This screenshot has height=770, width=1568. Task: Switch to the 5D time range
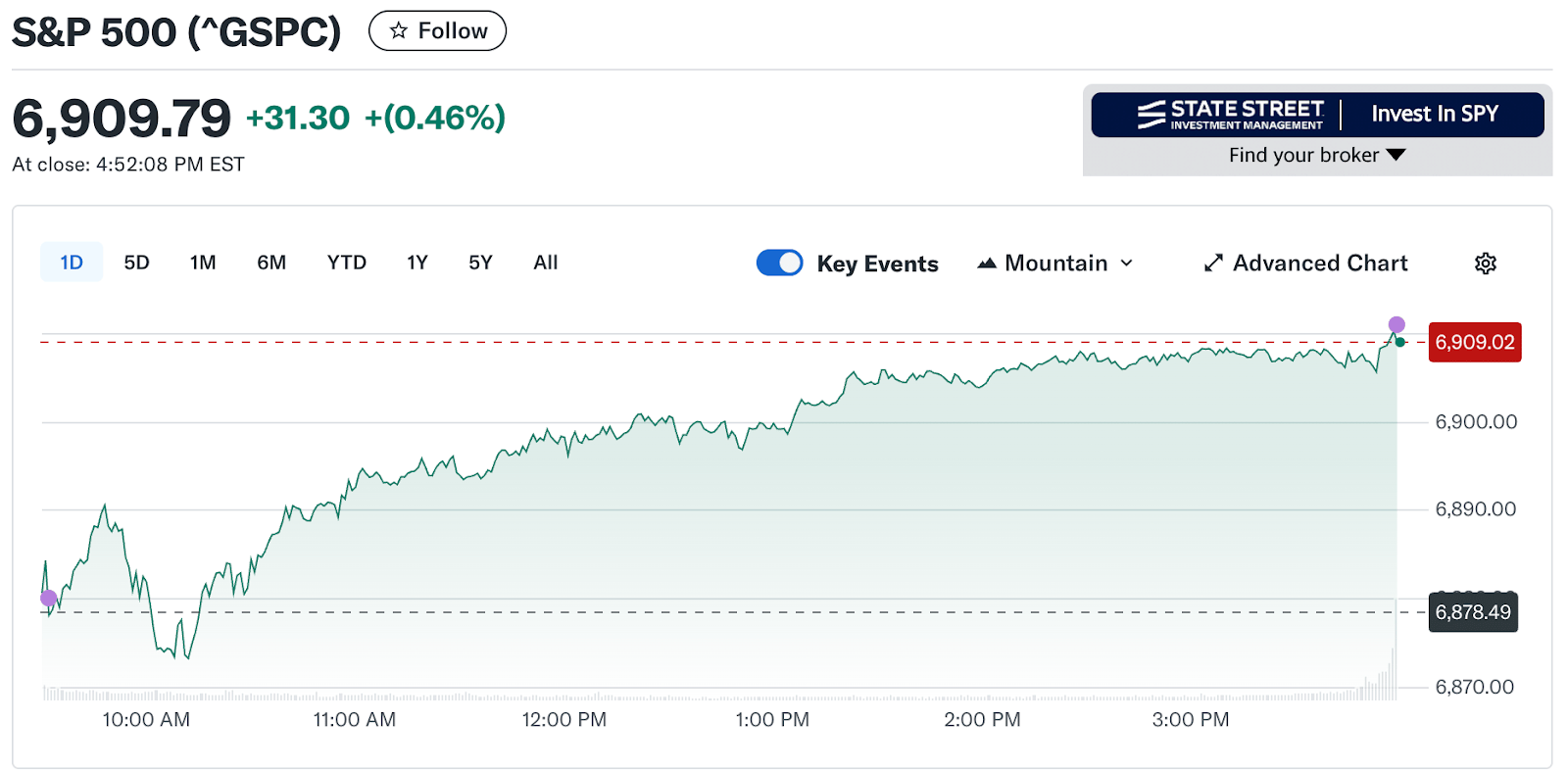[136, 263]
